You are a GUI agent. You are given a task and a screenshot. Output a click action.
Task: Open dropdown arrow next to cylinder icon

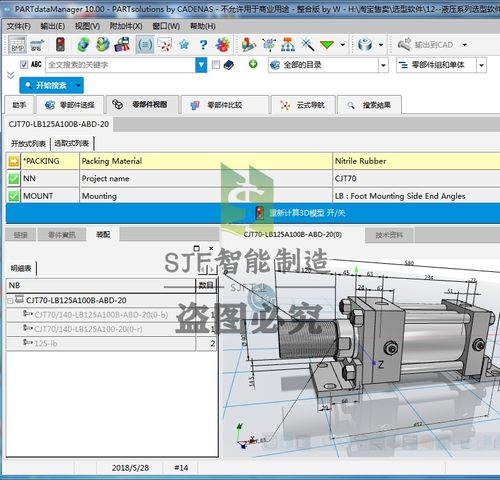pos(381,45)
